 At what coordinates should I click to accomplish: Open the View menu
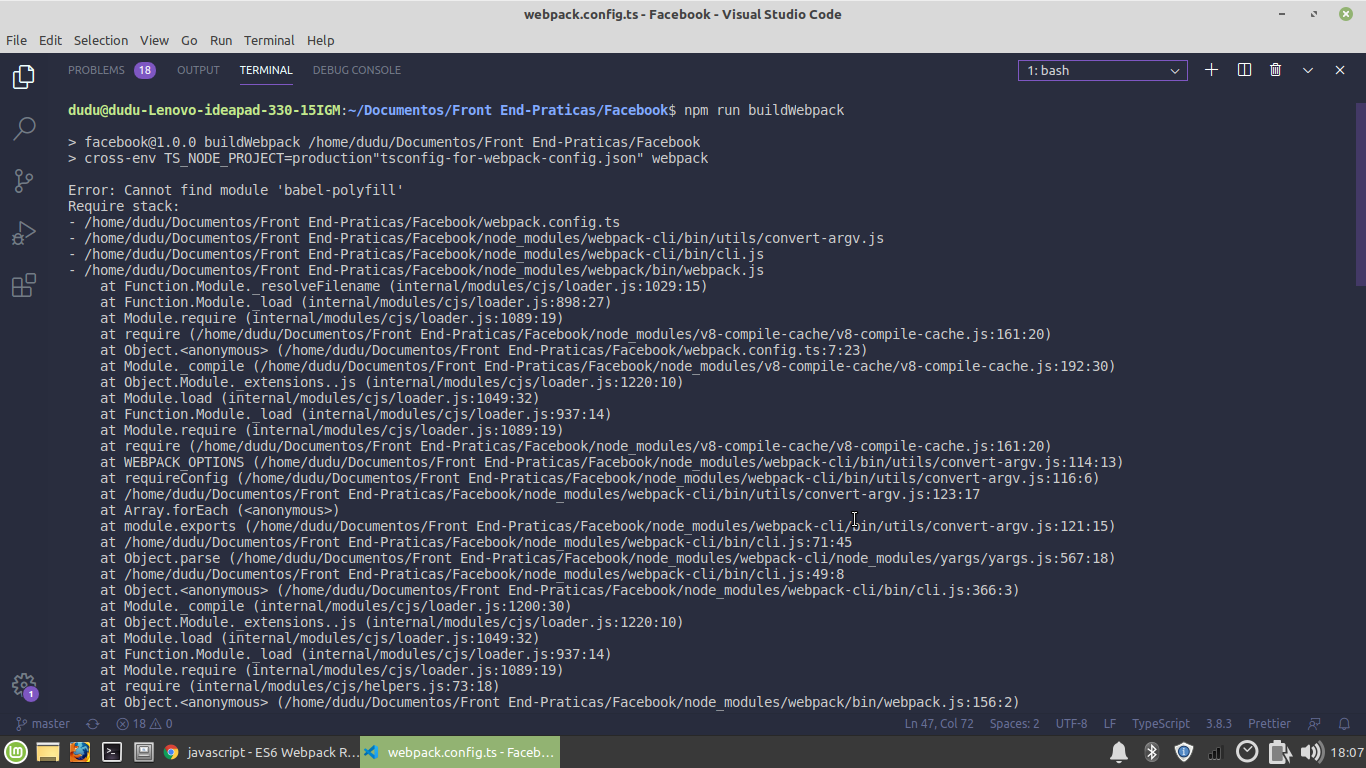coord(154,40)
